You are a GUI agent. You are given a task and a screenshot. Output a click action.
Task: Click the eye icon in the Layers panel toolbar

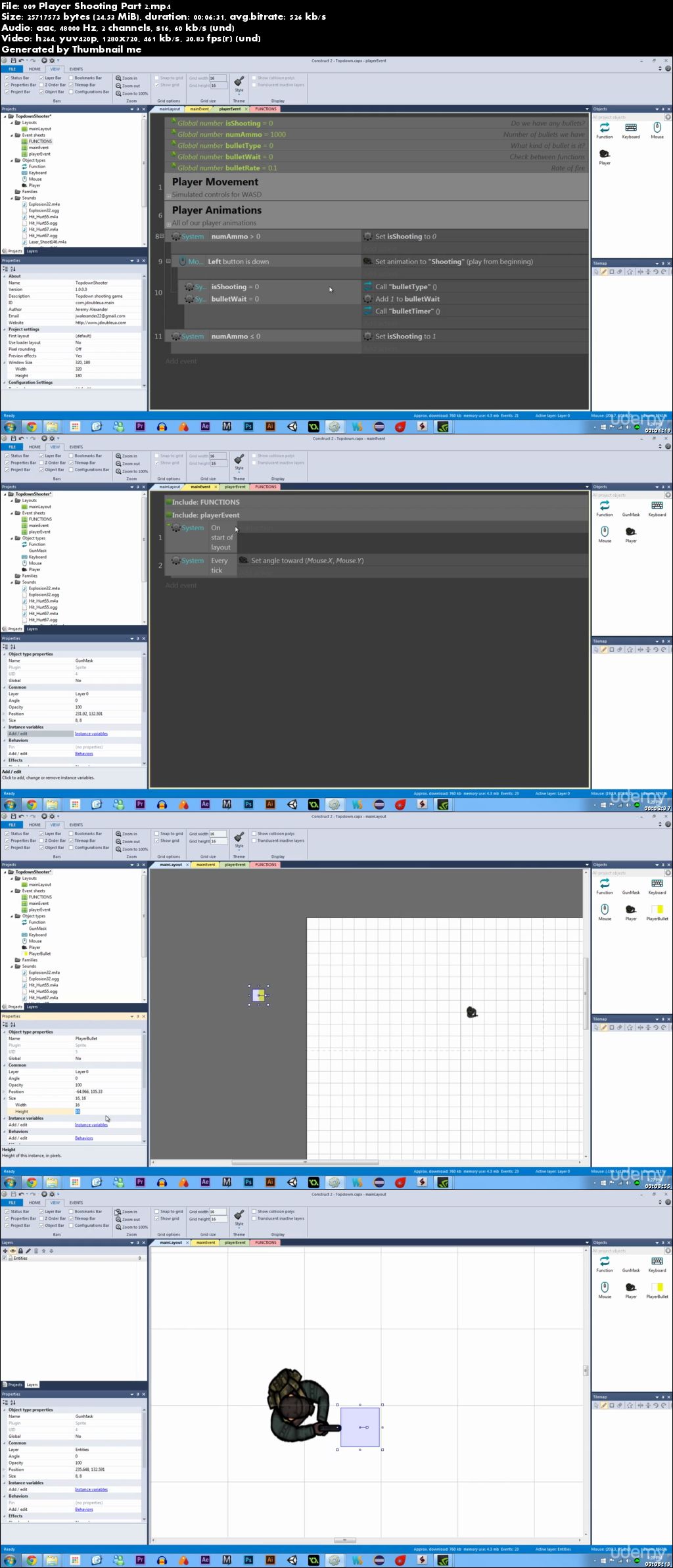tap(12, 1251)
